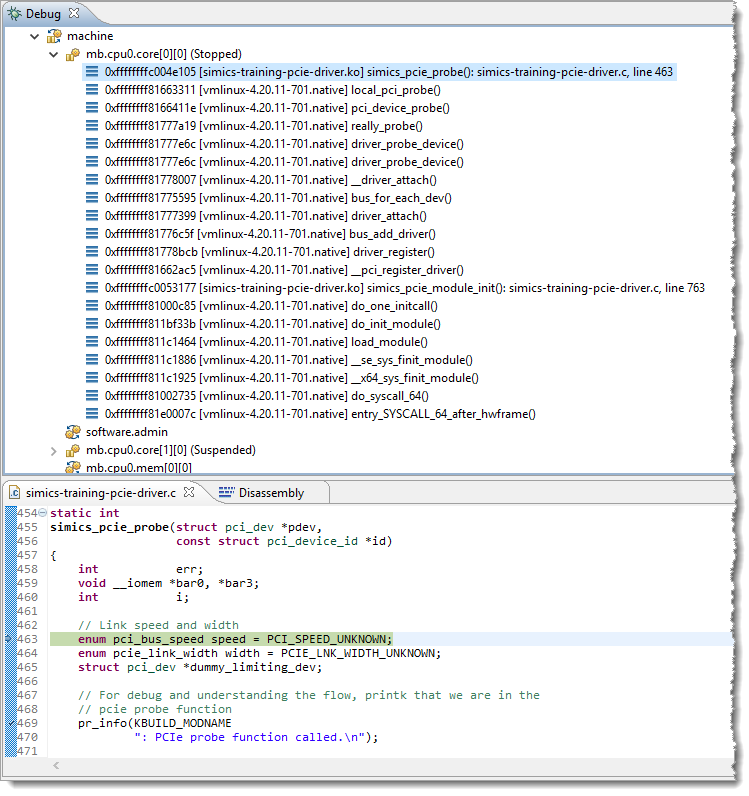Click the stack frame icon beside simics_pcie_module_init()
The height and width of the screenshot is (796, 749).
tap(92, 288)
